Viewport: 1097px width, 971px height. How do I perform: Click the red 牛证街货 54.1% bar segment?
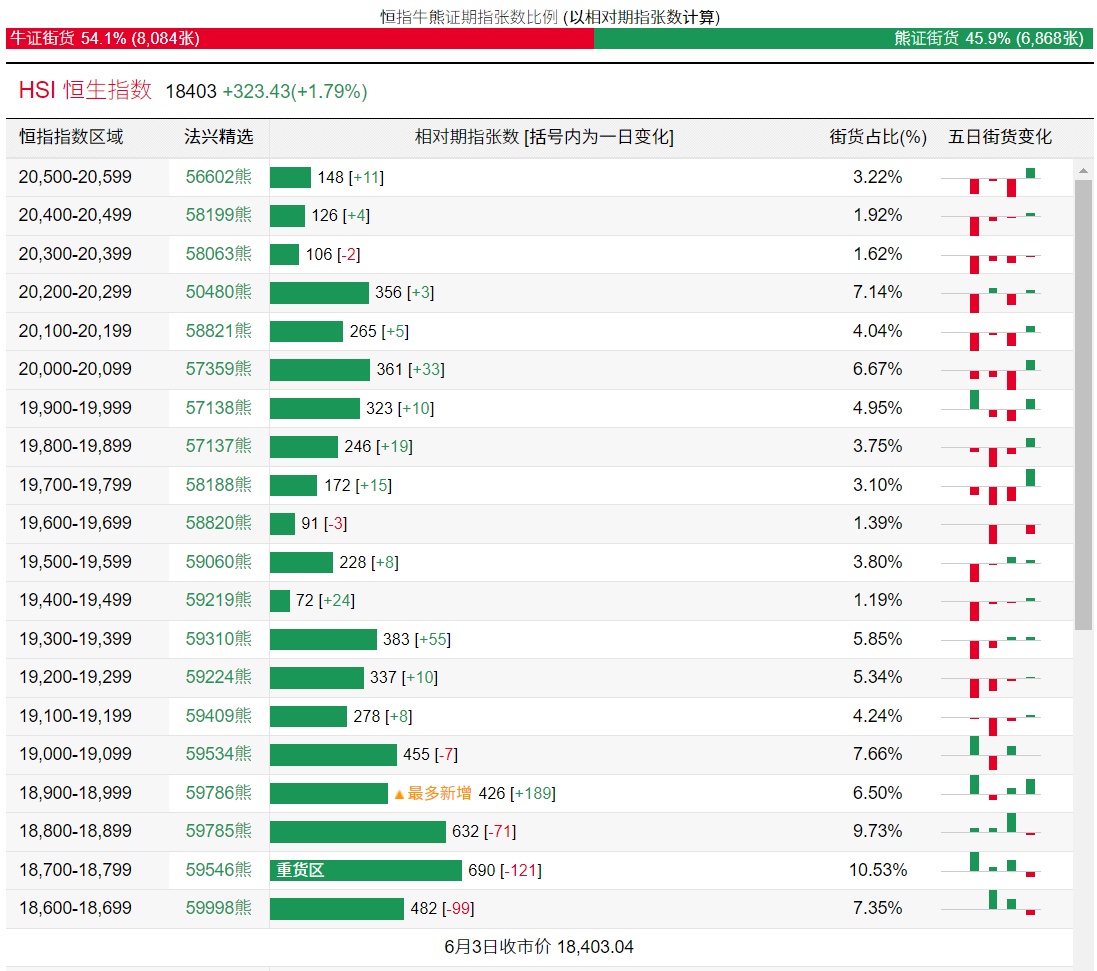[x=300, y=38]
